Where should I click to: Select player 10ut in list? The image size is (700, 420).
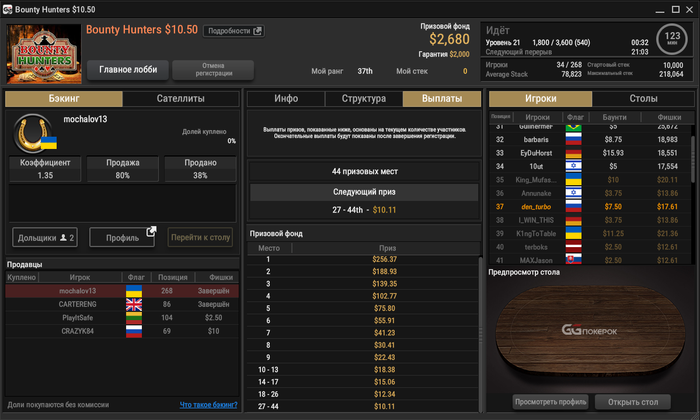(x=590, y=166)
